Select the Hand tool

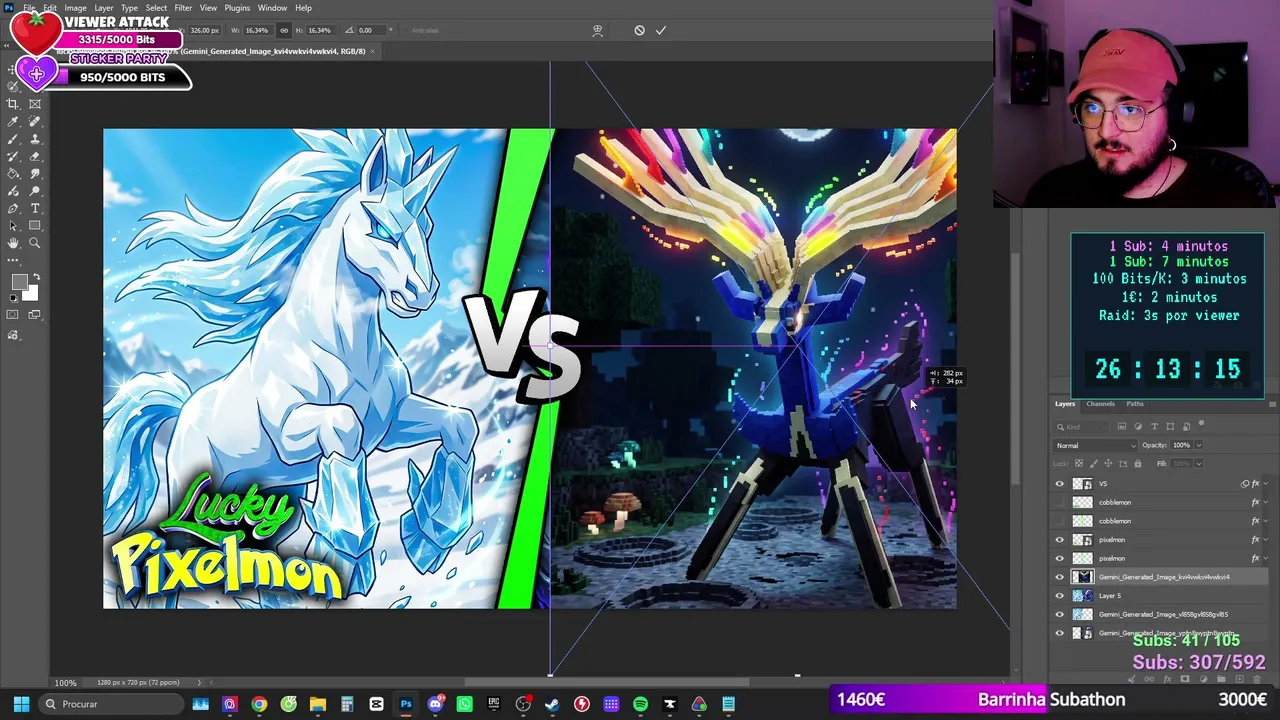coord(13,243)
